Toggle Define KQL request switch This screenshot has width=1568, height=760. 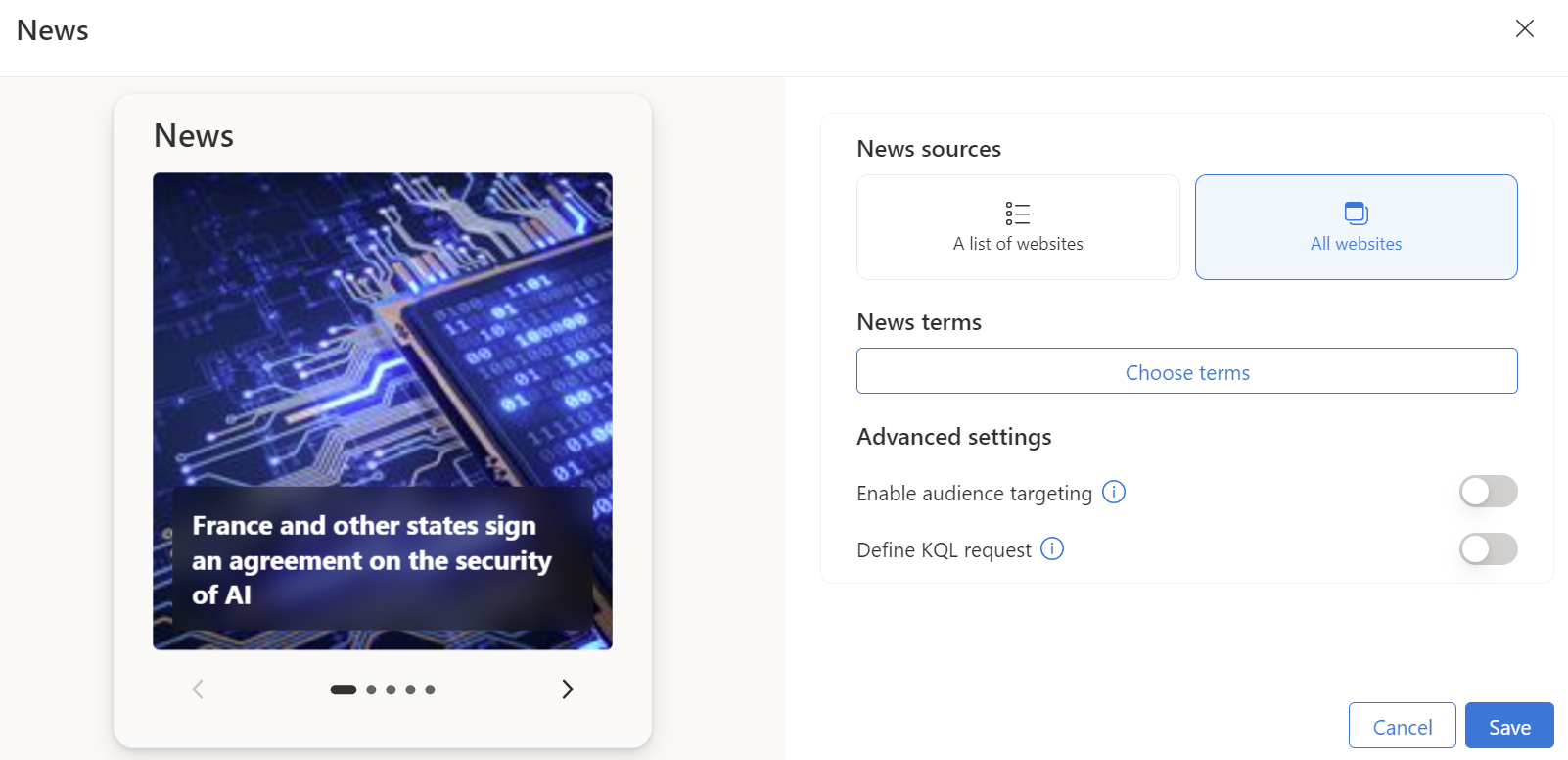[x=1488, y=548]
